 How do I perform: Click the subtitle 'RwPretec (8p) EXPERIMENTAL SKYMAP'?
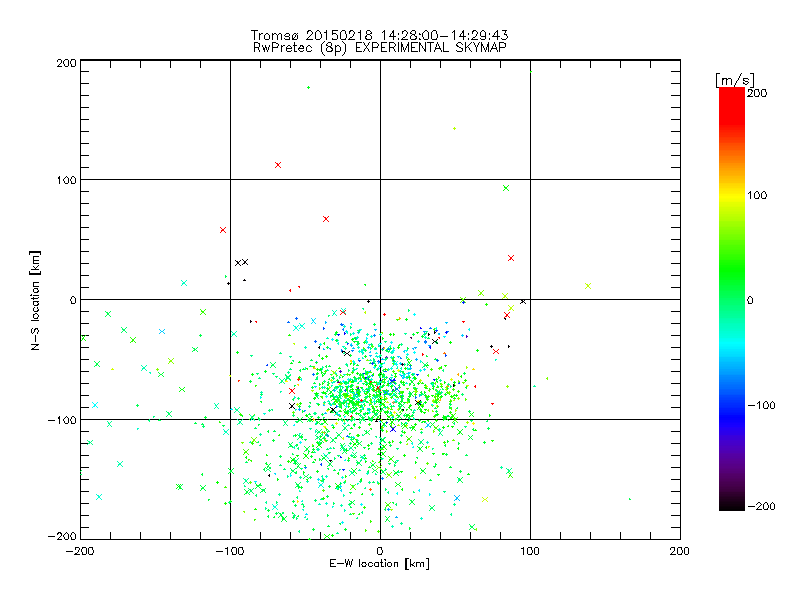click(379, 48)
